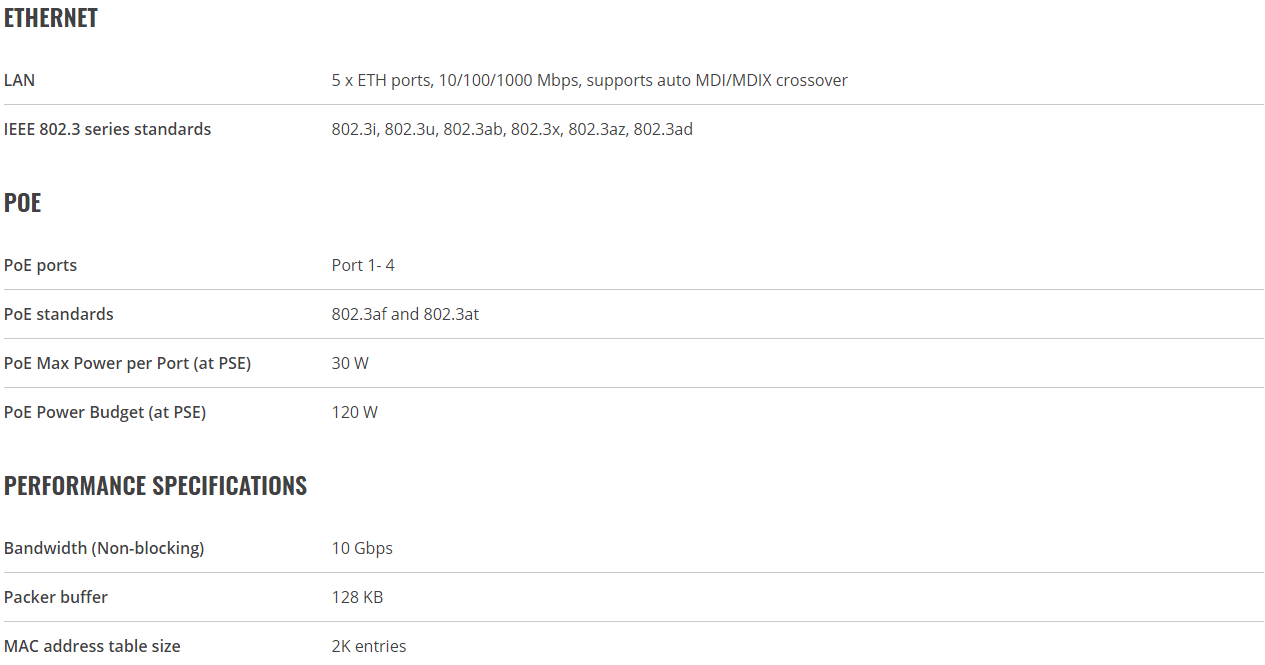Click the Port 1- 4 value
The height and width of the screenshot is (665, 1265).
point(363,265)
